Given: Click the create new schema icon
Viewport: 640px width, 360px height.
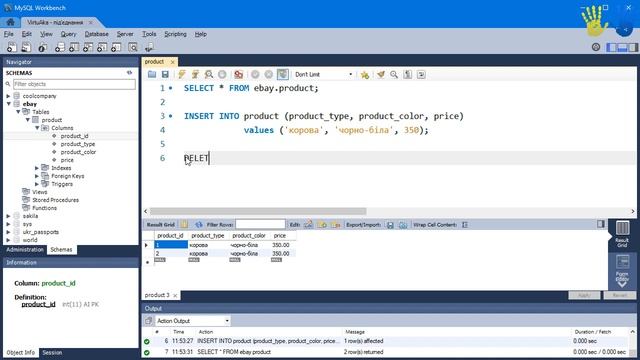Looking at the screenshot, I should pyautogui.click(x=60, y=48).
